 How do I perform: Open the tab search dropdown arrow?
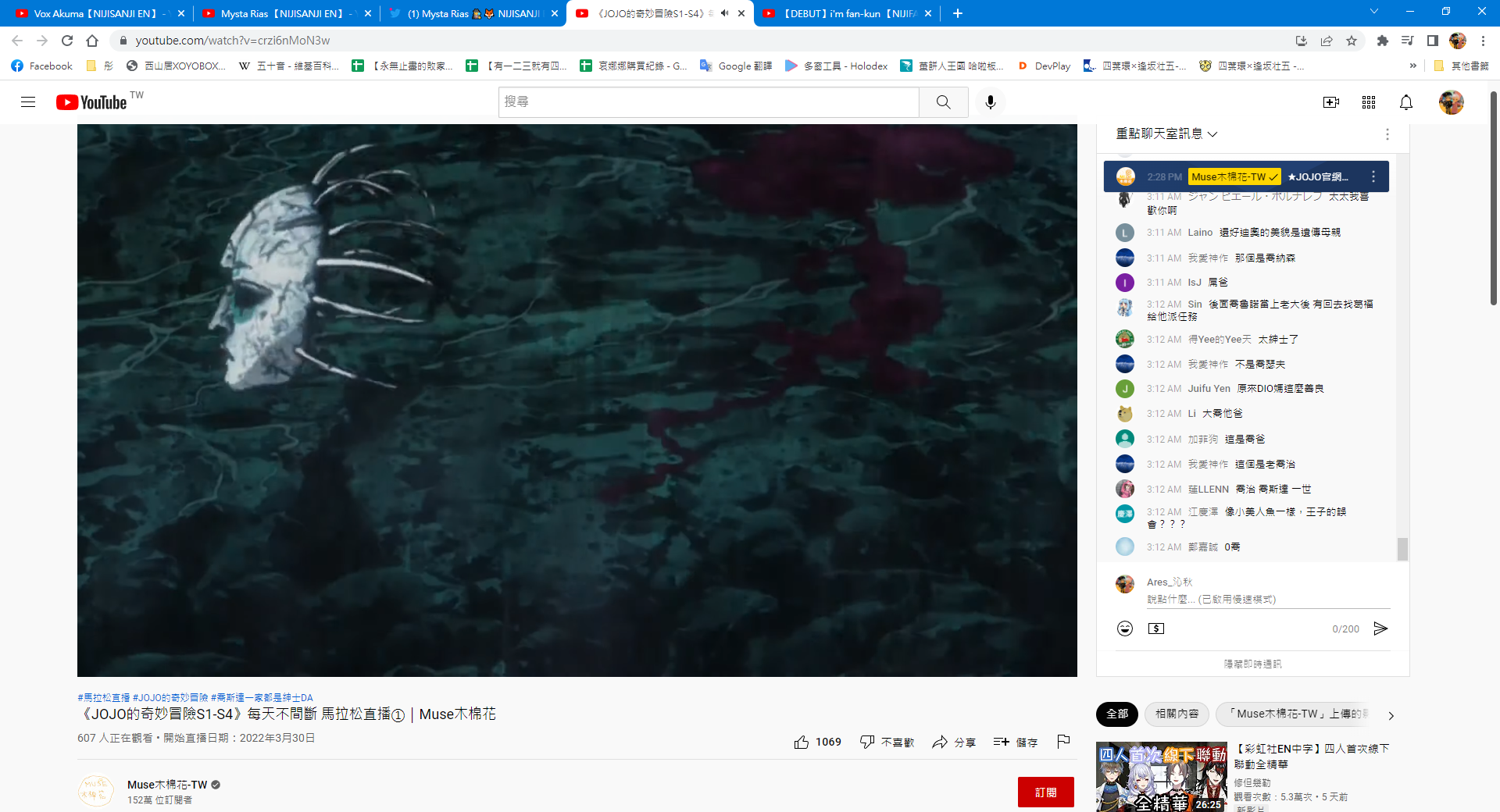1374,12
